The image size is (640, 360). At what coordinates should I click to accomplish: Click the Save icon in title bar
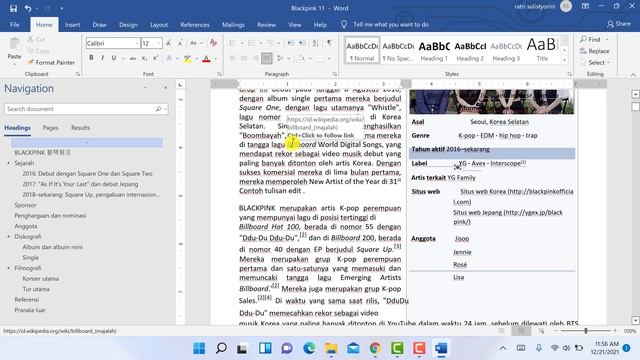[13, 8]
